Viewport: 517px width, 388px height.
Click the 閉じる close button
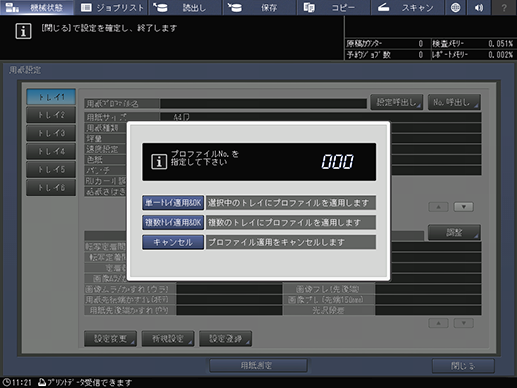click(463, 366)
